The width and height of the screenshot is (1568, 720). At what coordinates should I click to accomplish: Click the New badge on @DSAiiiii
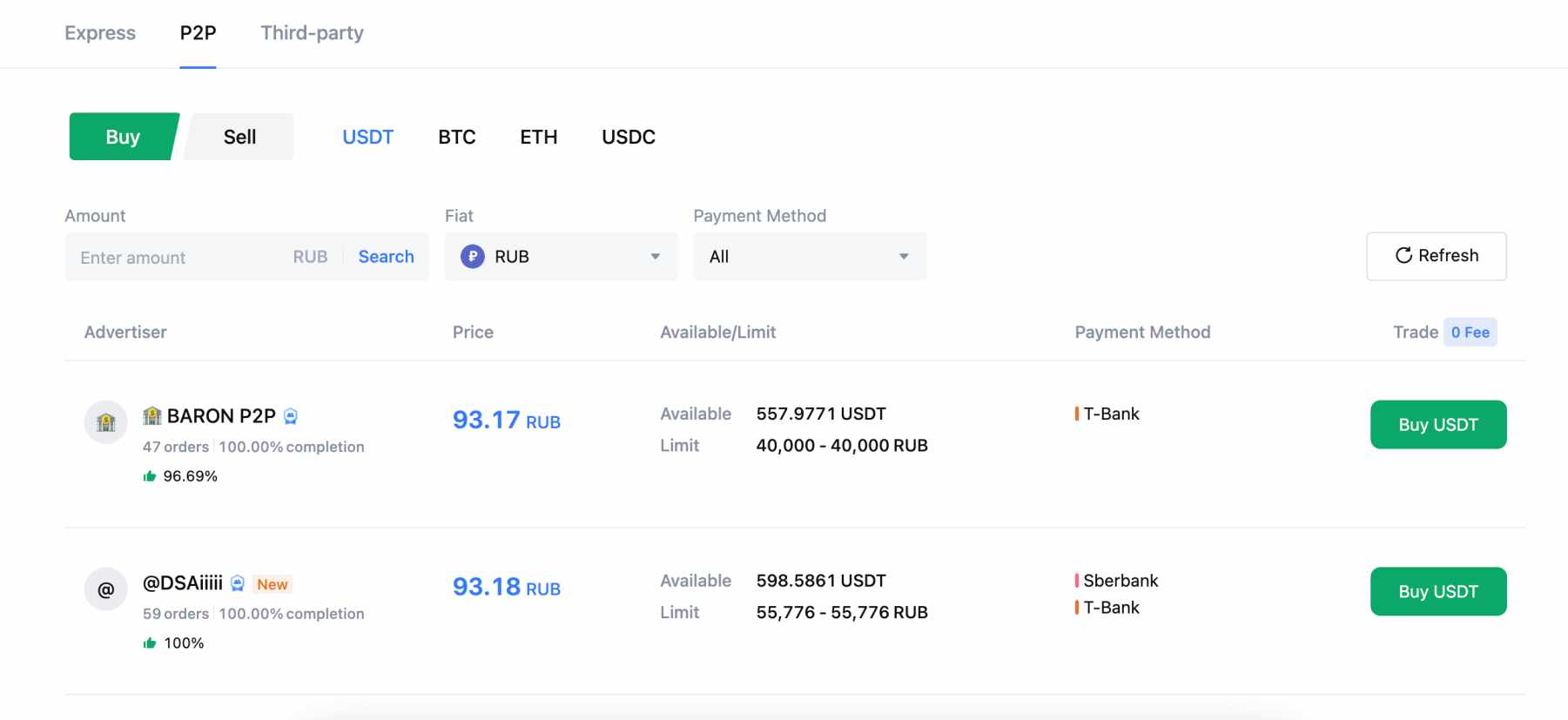click(x=273, y=584)
